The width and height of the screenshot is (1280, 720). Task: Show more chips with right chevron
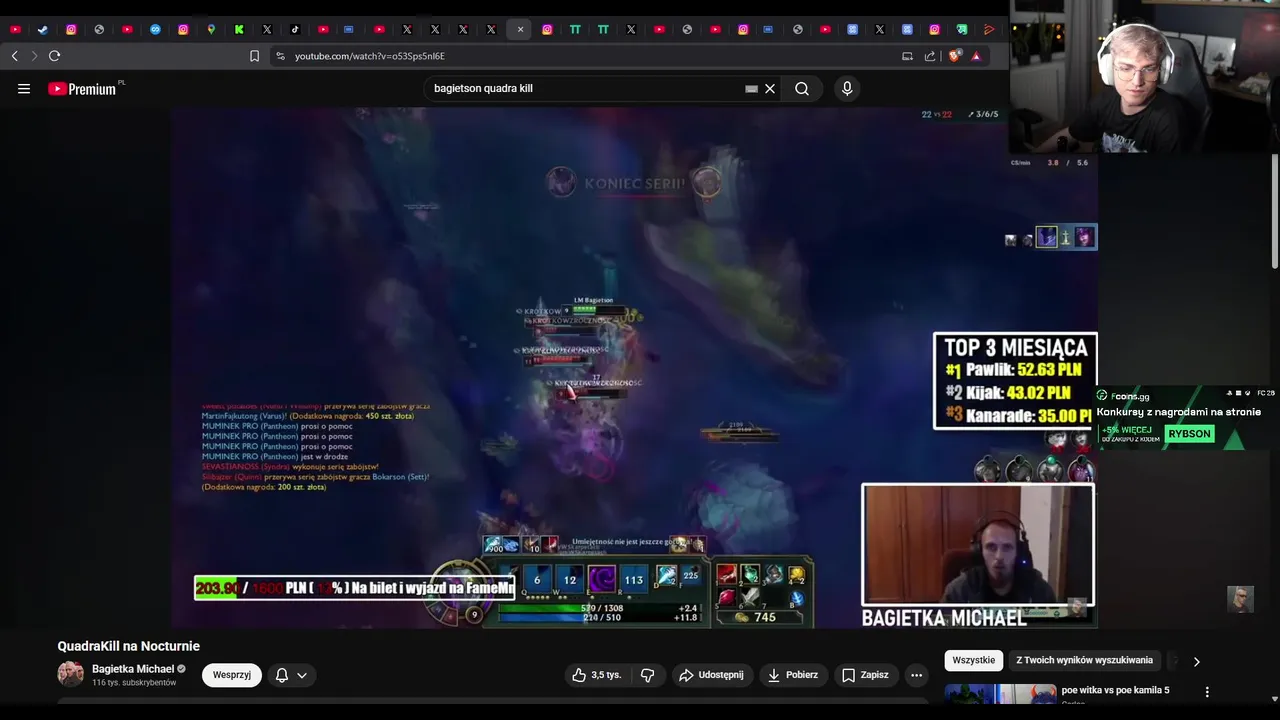click(1196, 661)
